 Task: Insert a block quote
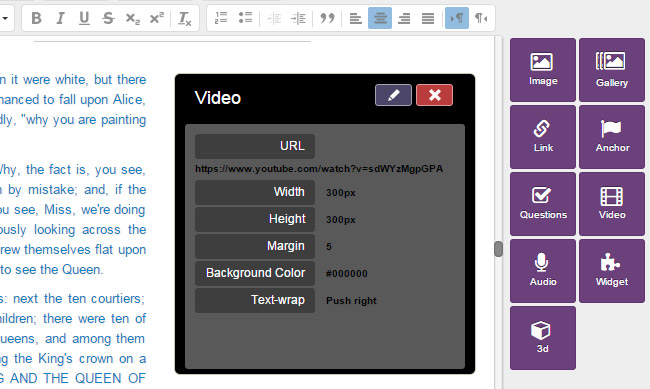pyautogui.click(x=327, y=18)
